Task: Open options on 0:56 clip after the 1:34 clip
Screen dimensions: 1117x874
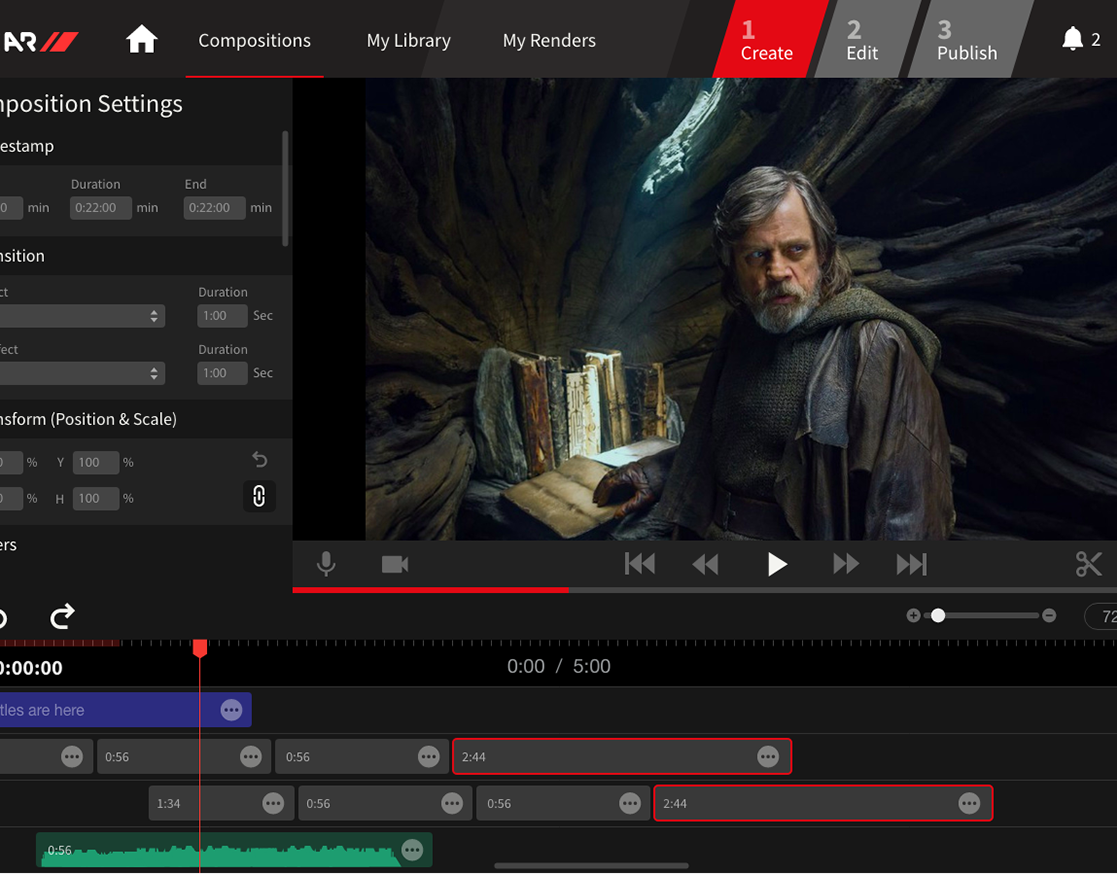Action: tap(452, 803)
